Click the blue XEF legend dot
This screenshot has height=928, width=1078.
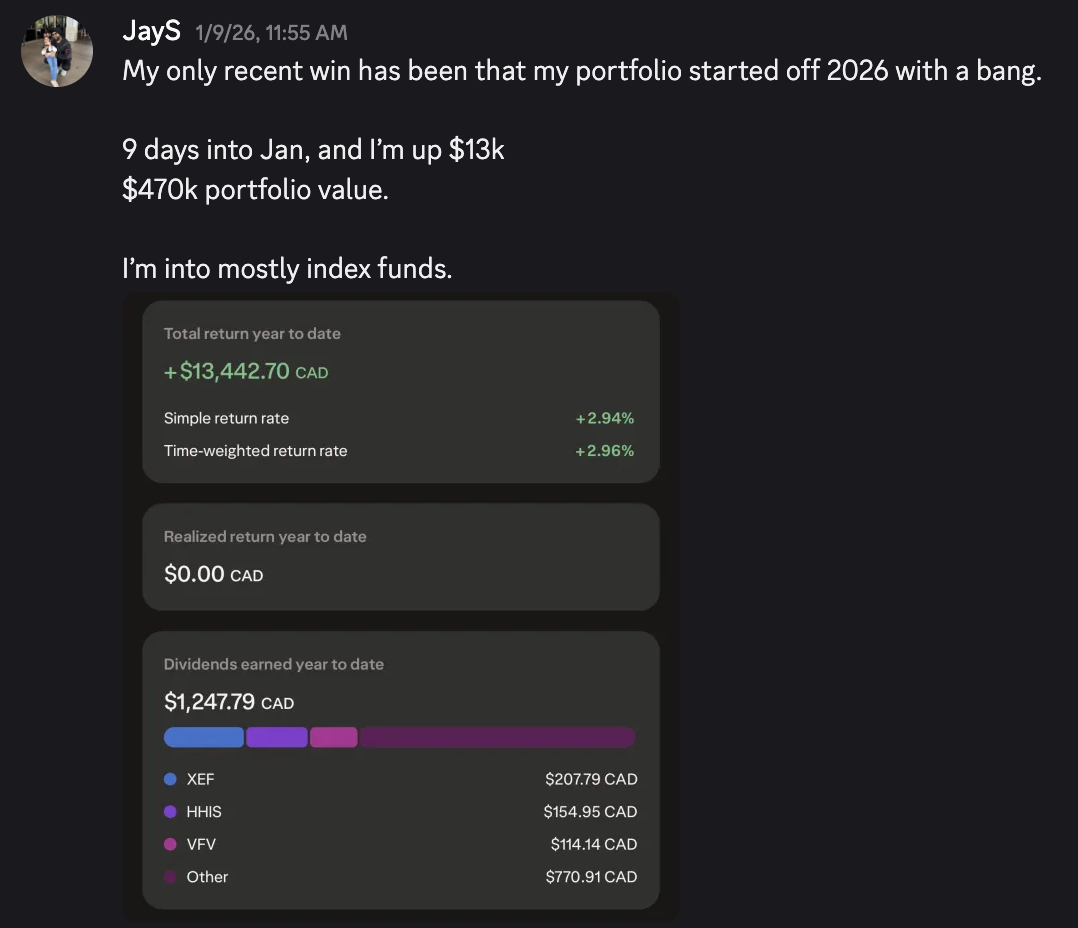(170, 779)
